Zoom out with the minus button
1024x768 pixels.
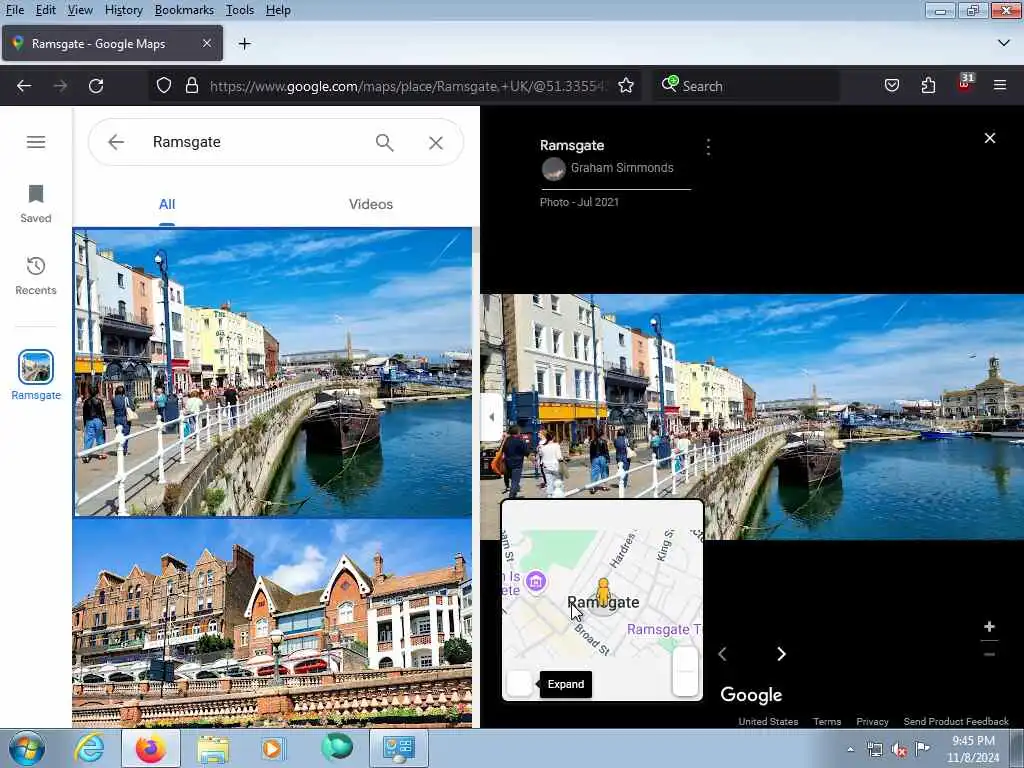pos(989,654)
